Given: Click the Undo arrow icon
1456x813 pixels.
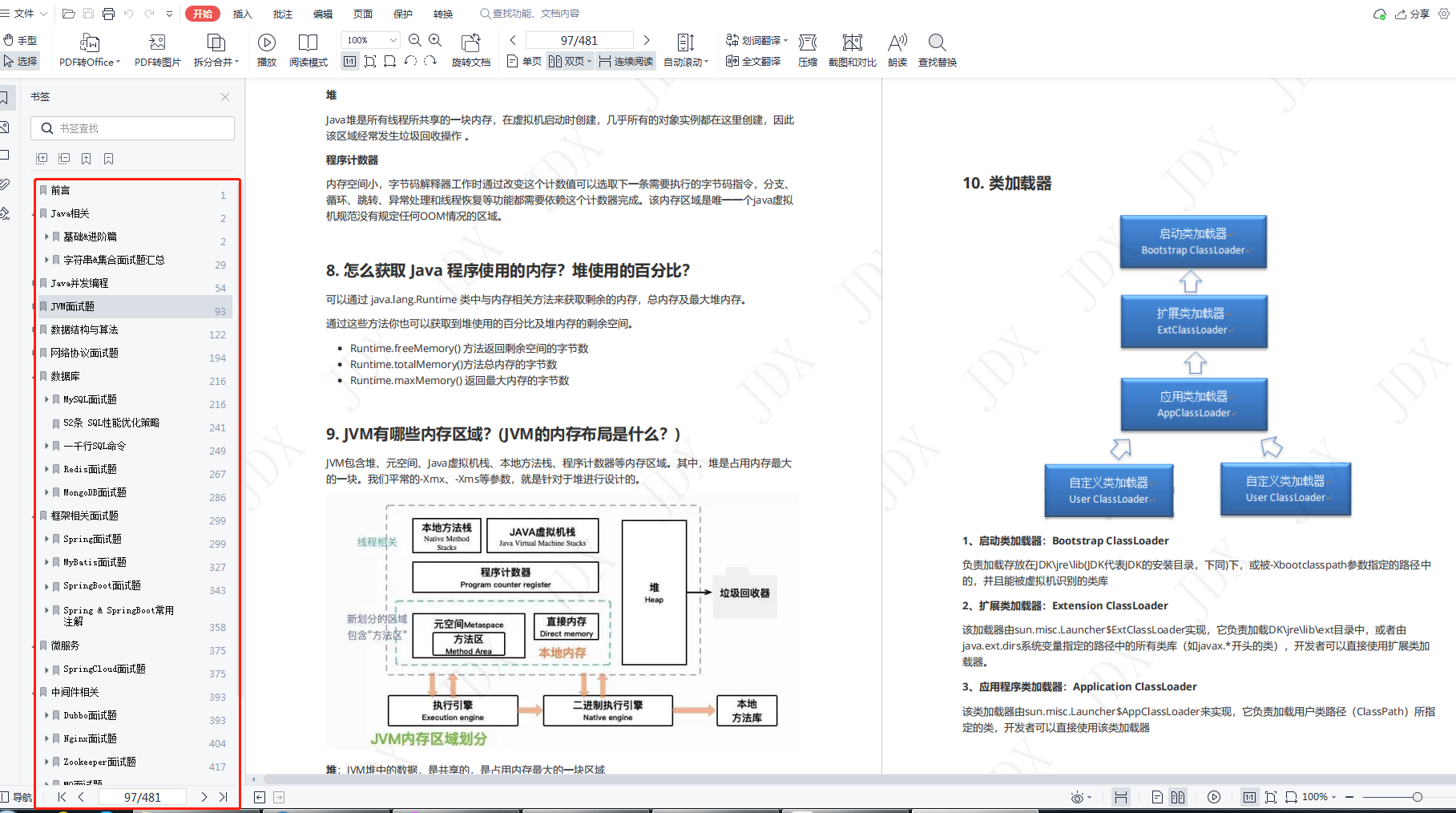Looking at the screenshot, I should coord(128,14).
